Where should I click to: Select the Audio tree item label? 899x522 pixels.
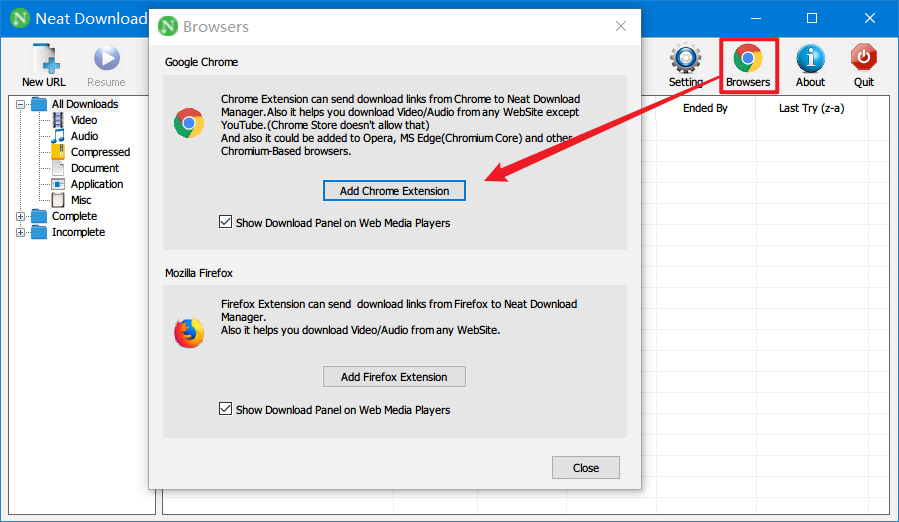(x=84, y=136)
